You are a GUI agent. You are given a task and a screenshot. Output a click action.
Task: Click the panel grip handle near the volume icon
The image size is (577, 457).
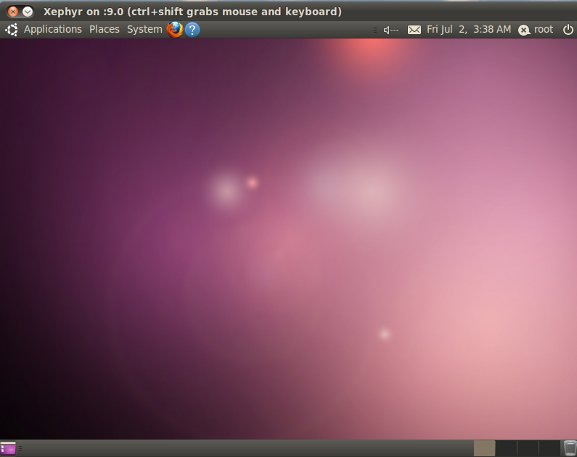tap(375, 30)
